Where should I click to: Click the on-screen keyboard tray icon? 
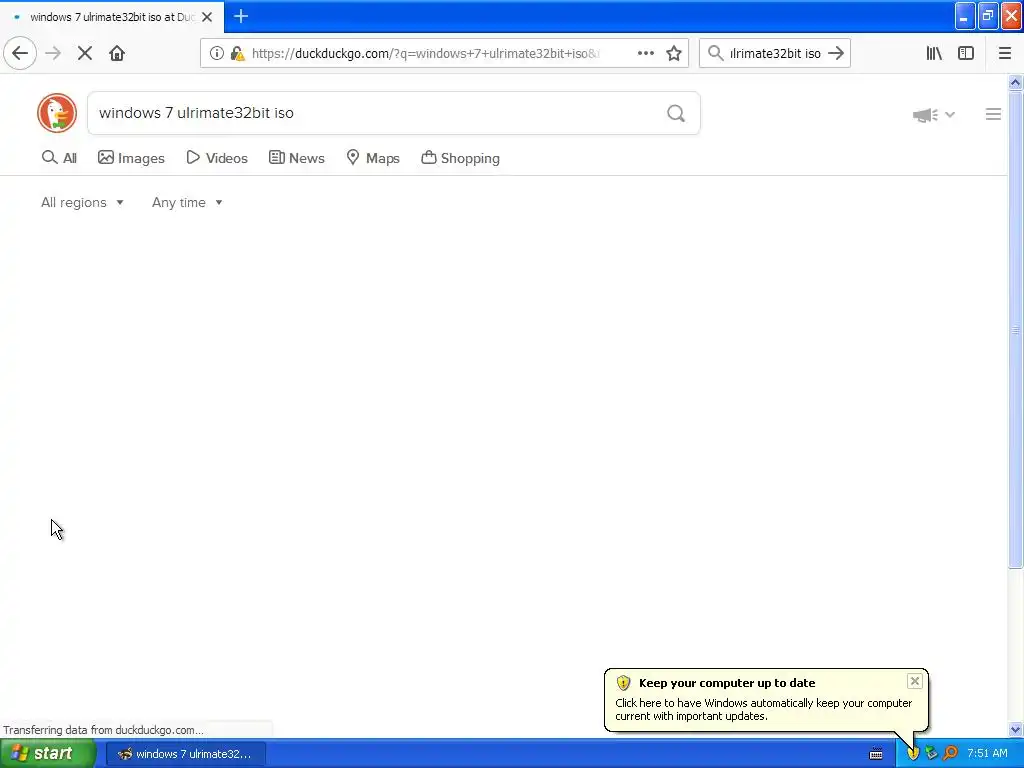pos(876,754)
